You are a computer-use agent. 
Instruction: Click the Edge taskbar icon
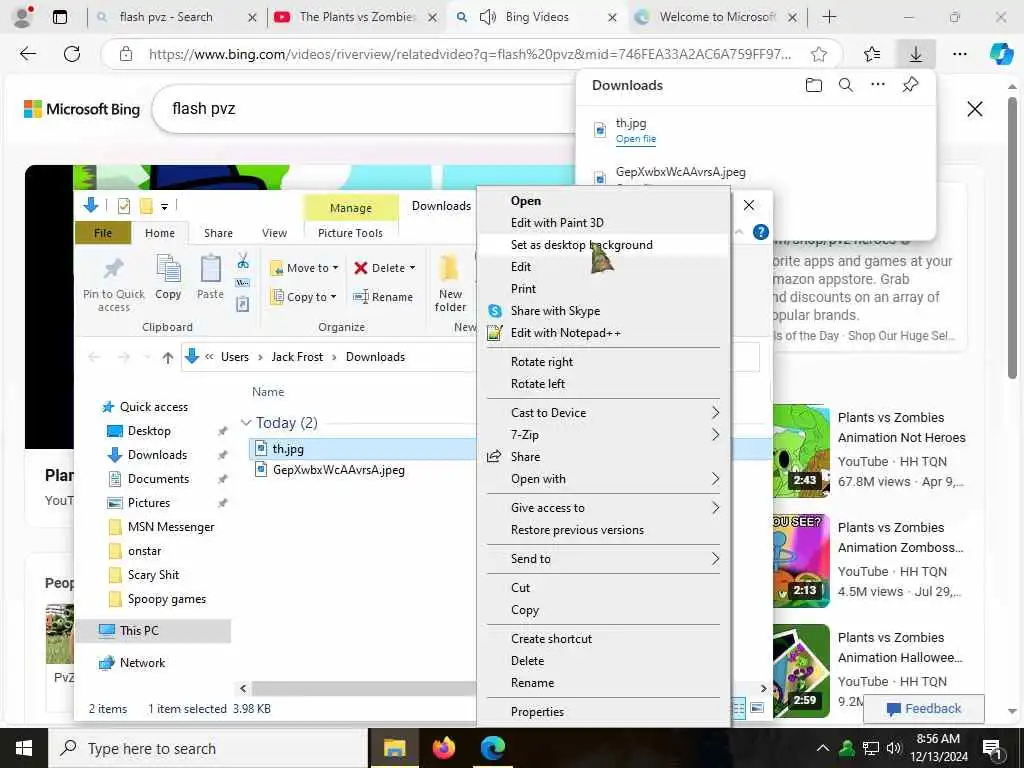(x=492, y=748)
